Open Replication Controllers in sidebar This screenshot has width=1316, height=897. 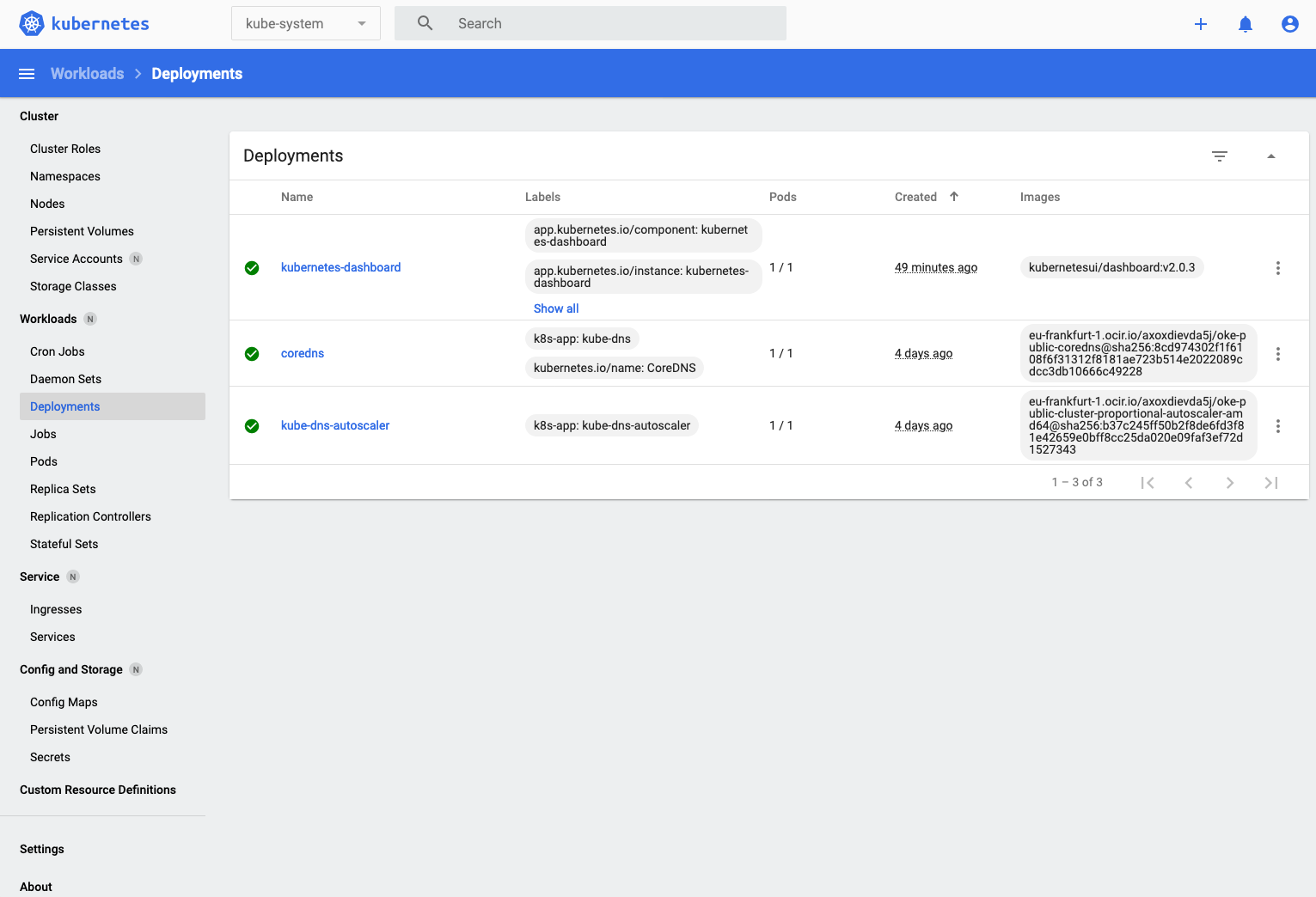(90, 516)
